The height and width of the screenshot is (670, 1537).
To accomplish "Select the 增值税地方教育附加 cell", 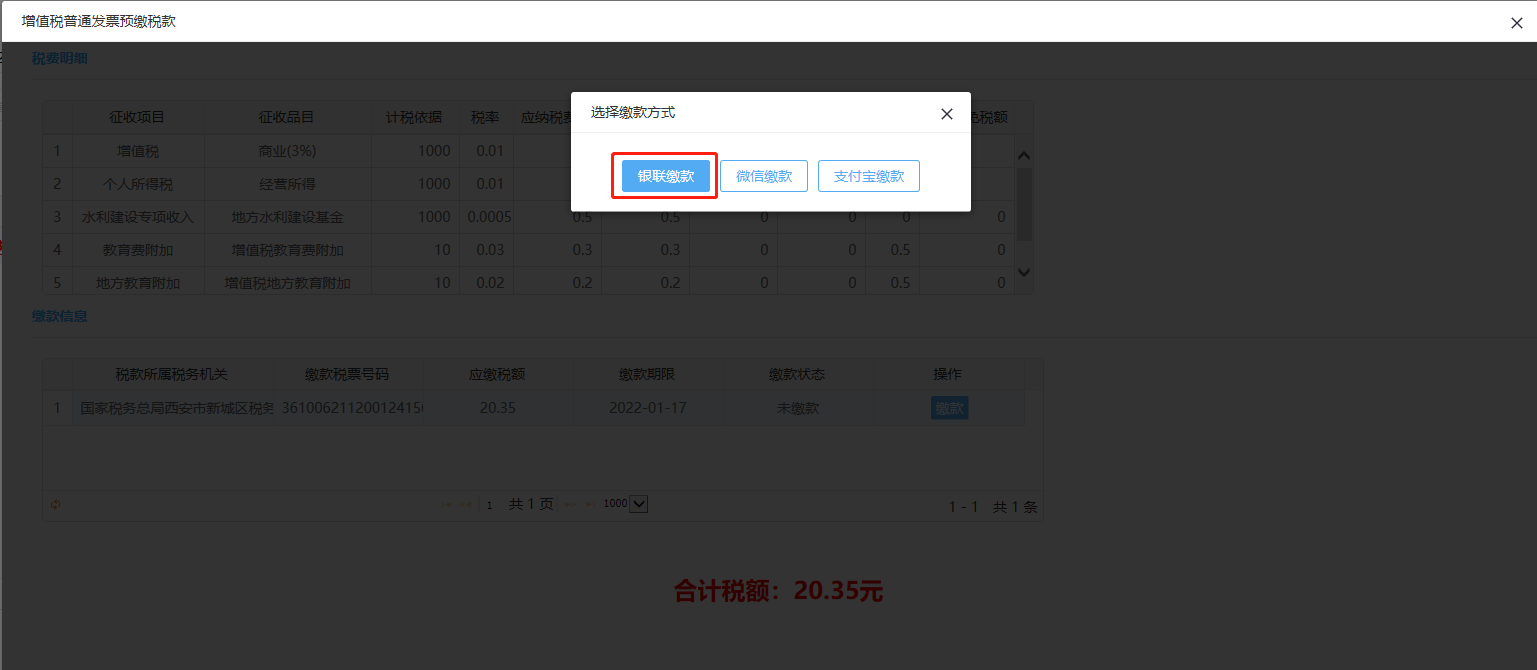I will [287, 282].
